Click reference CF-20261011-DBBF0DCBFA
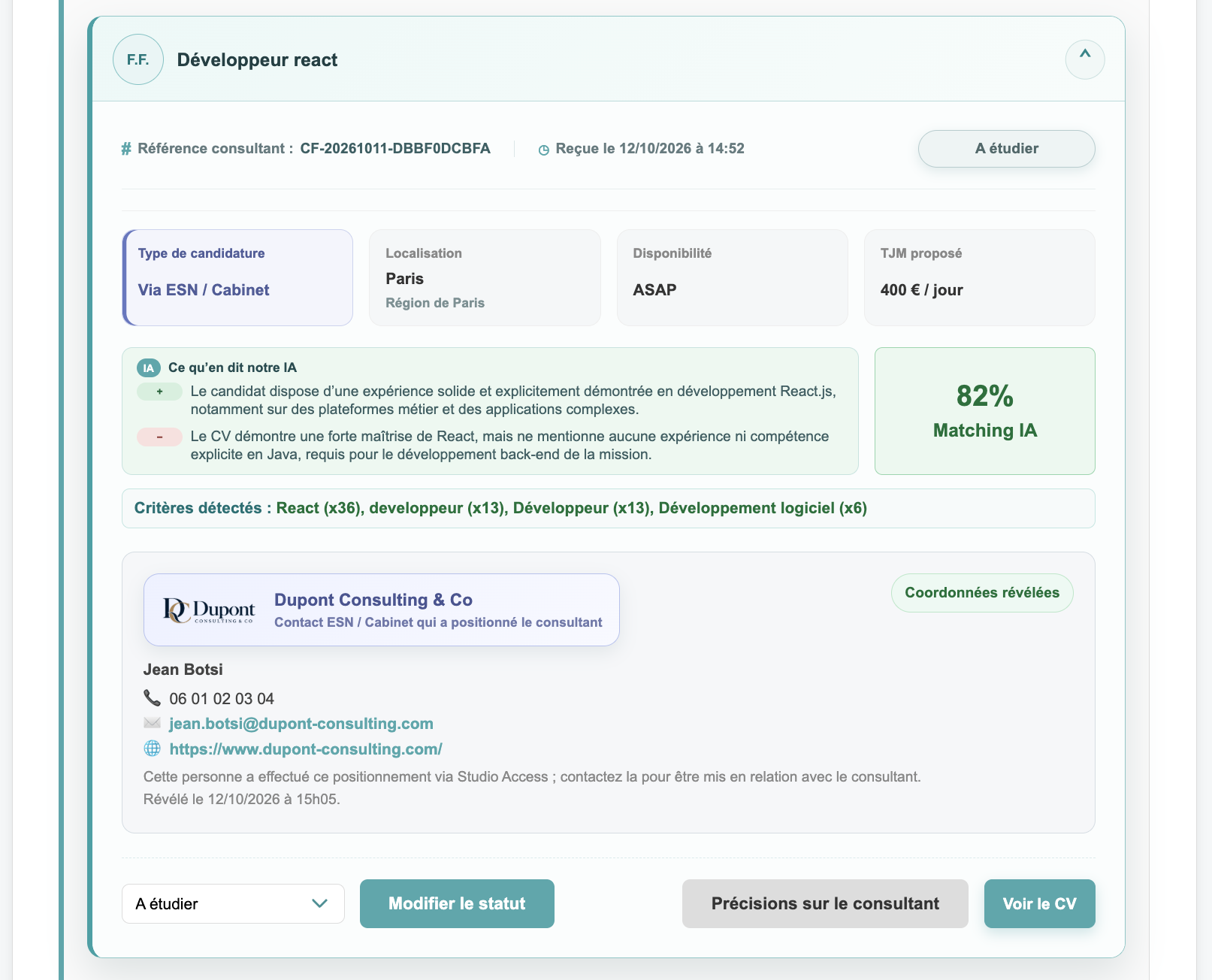 [395, 149]
